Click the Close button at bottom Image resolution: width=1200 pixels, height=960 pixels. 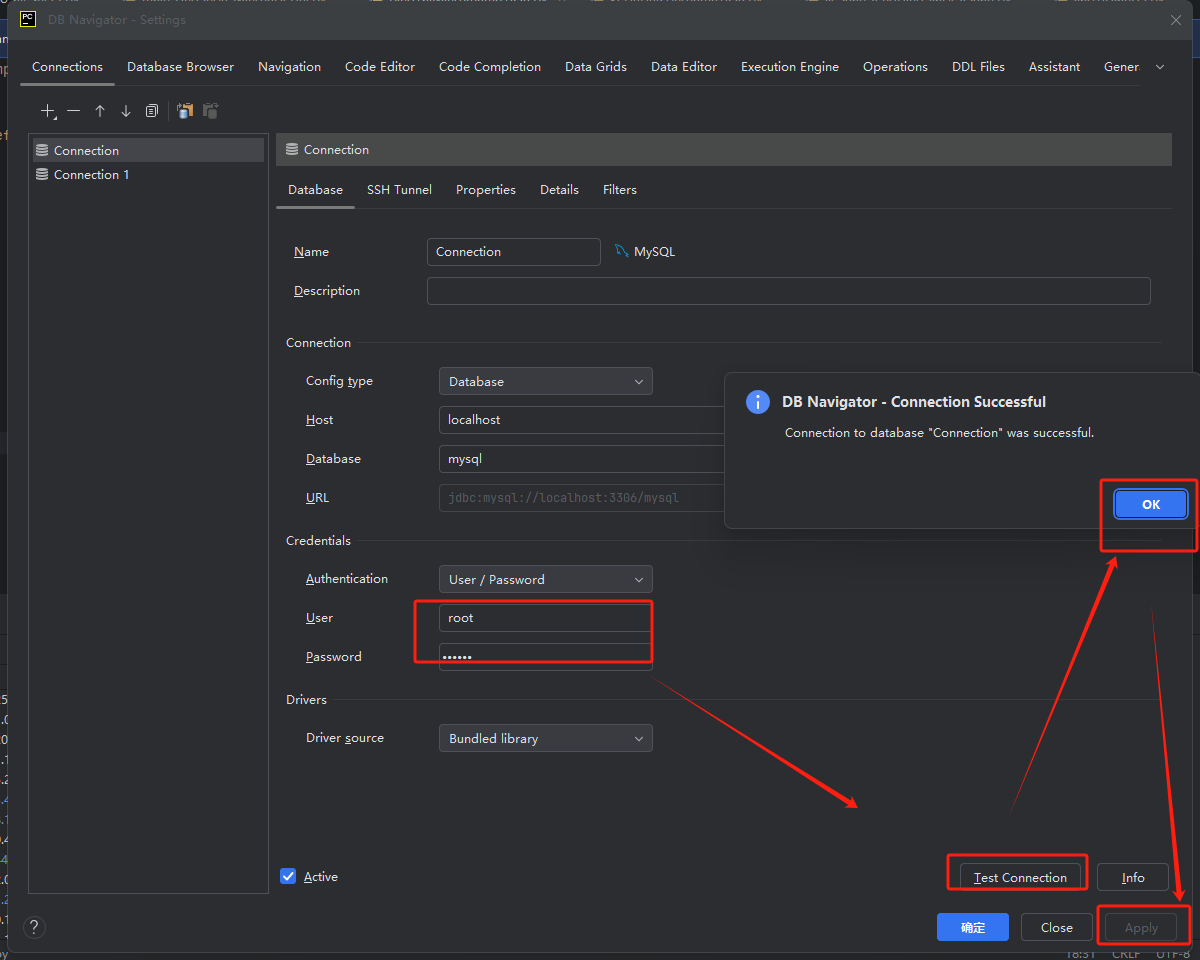(x=1057, y=927)
